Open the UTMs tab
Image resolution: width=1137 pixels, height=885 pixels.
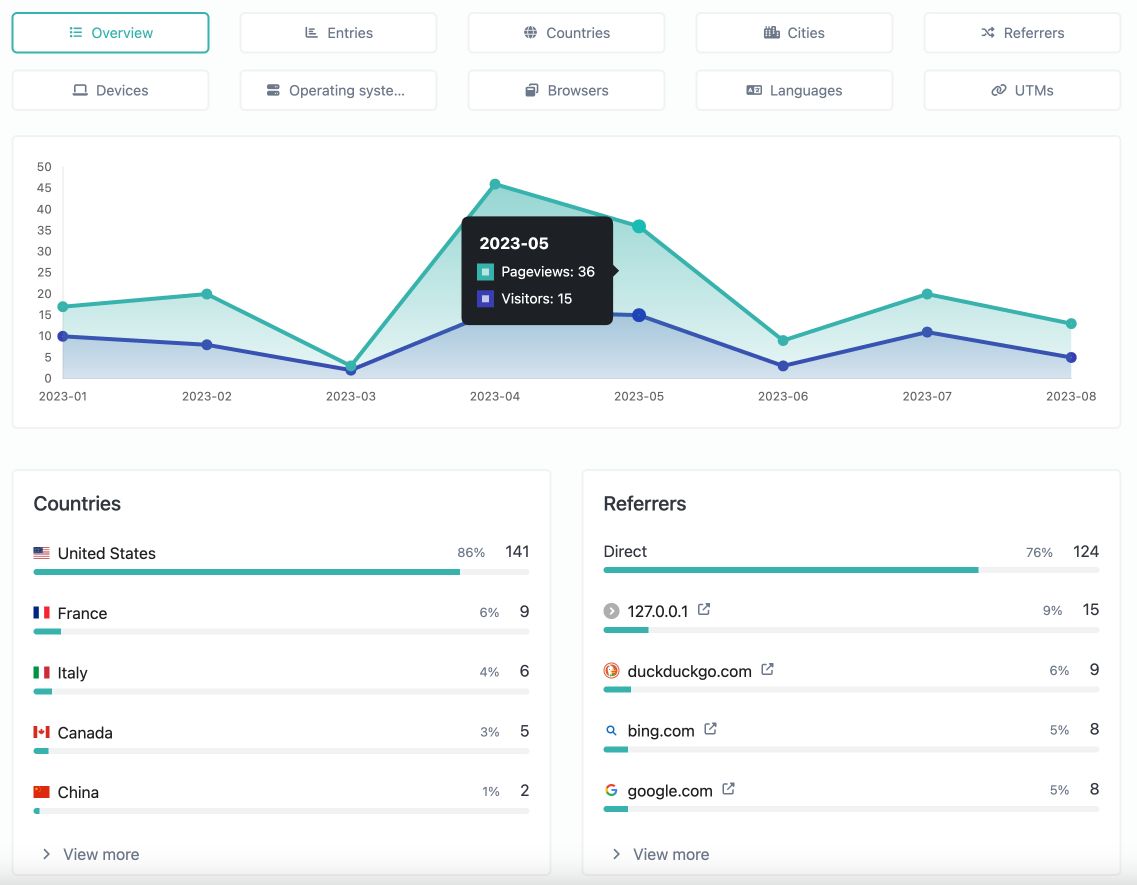[x=1022, y=90]
